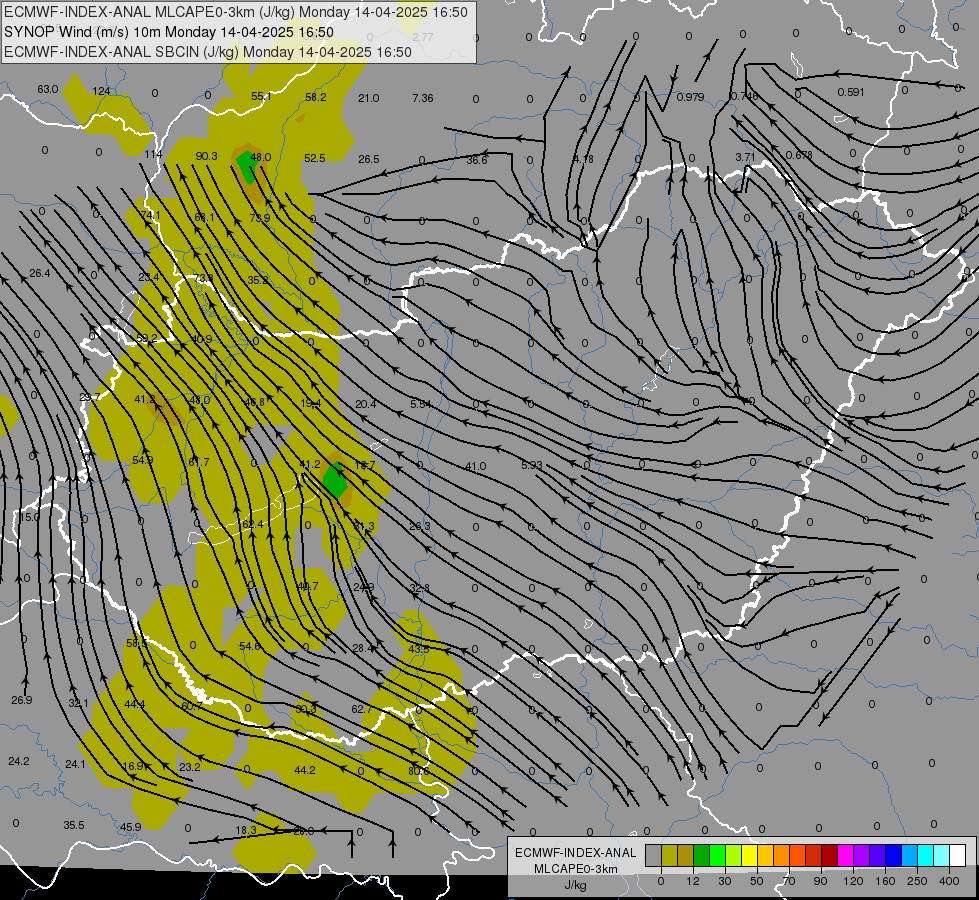Click the map value 54.9
979x900 pixels.
pos(142,460)
